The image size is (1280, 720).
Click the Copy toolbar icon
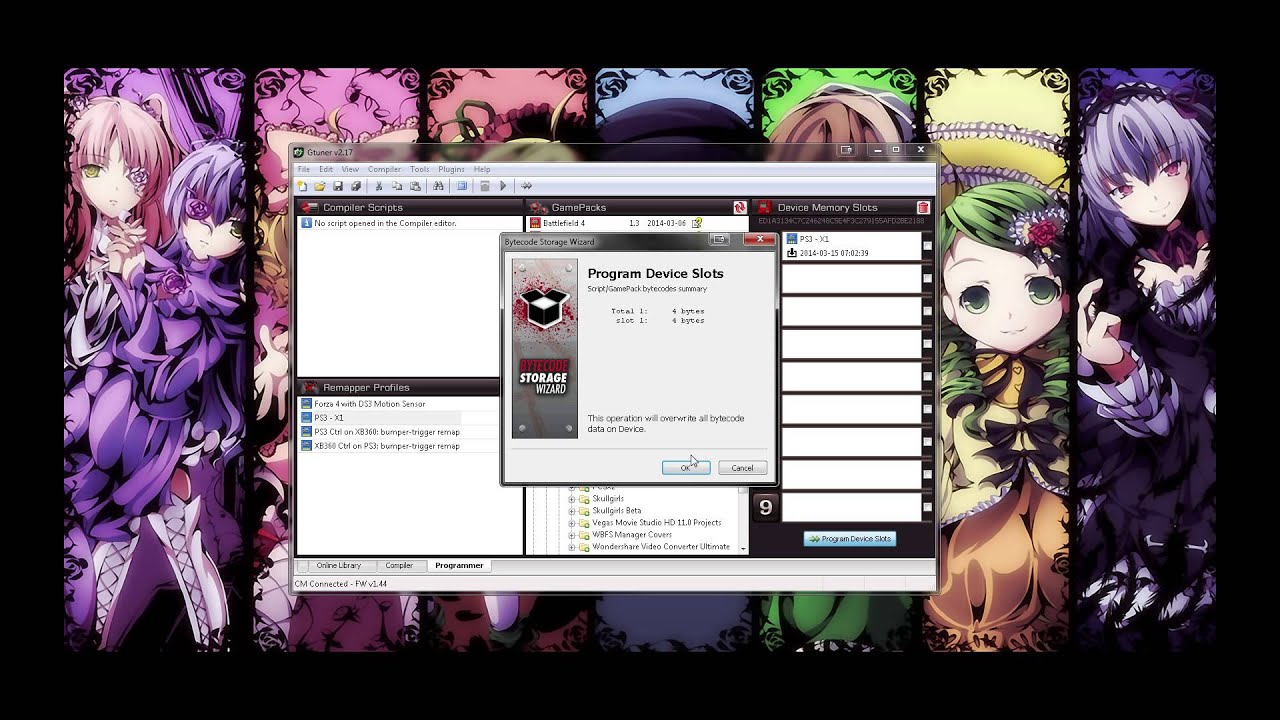coord(397,186)
